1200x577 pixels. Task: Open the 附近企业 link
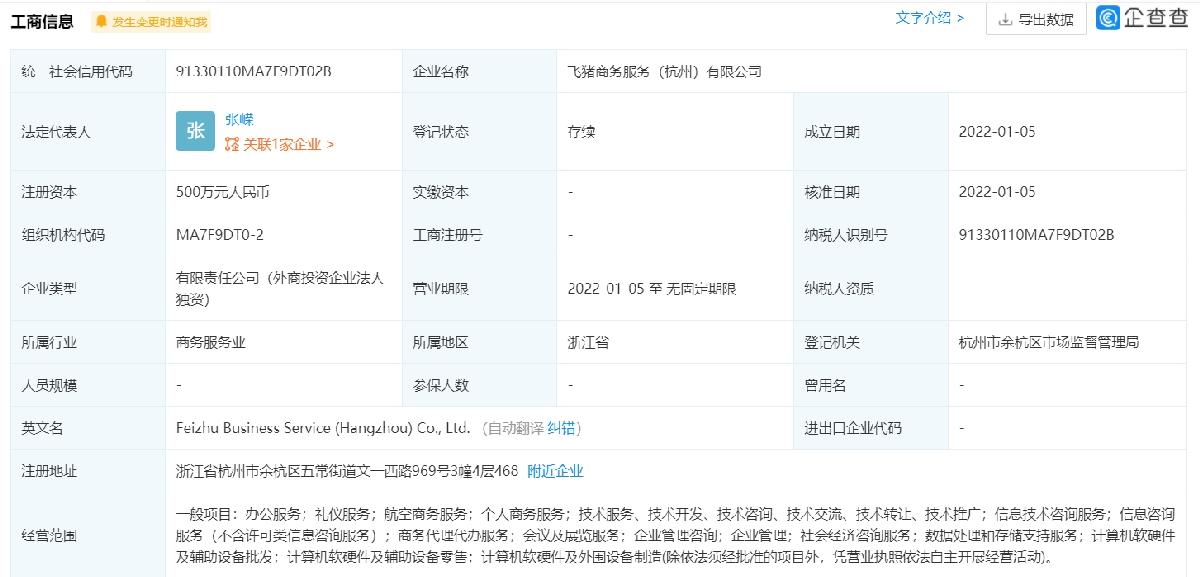tap(555, 471)
